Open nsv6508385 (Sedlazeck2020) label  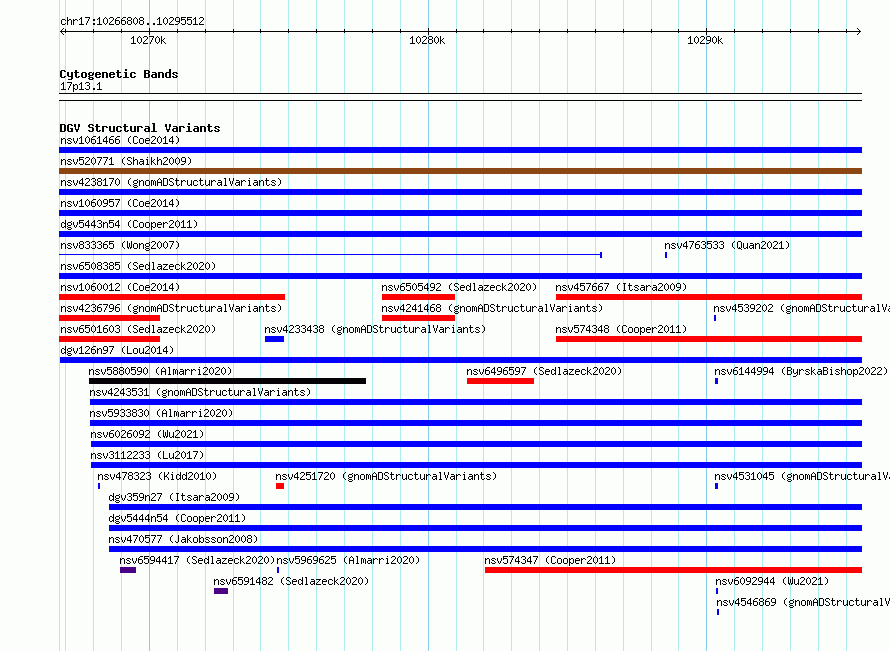pyautogui.click(x=138, y=266)
